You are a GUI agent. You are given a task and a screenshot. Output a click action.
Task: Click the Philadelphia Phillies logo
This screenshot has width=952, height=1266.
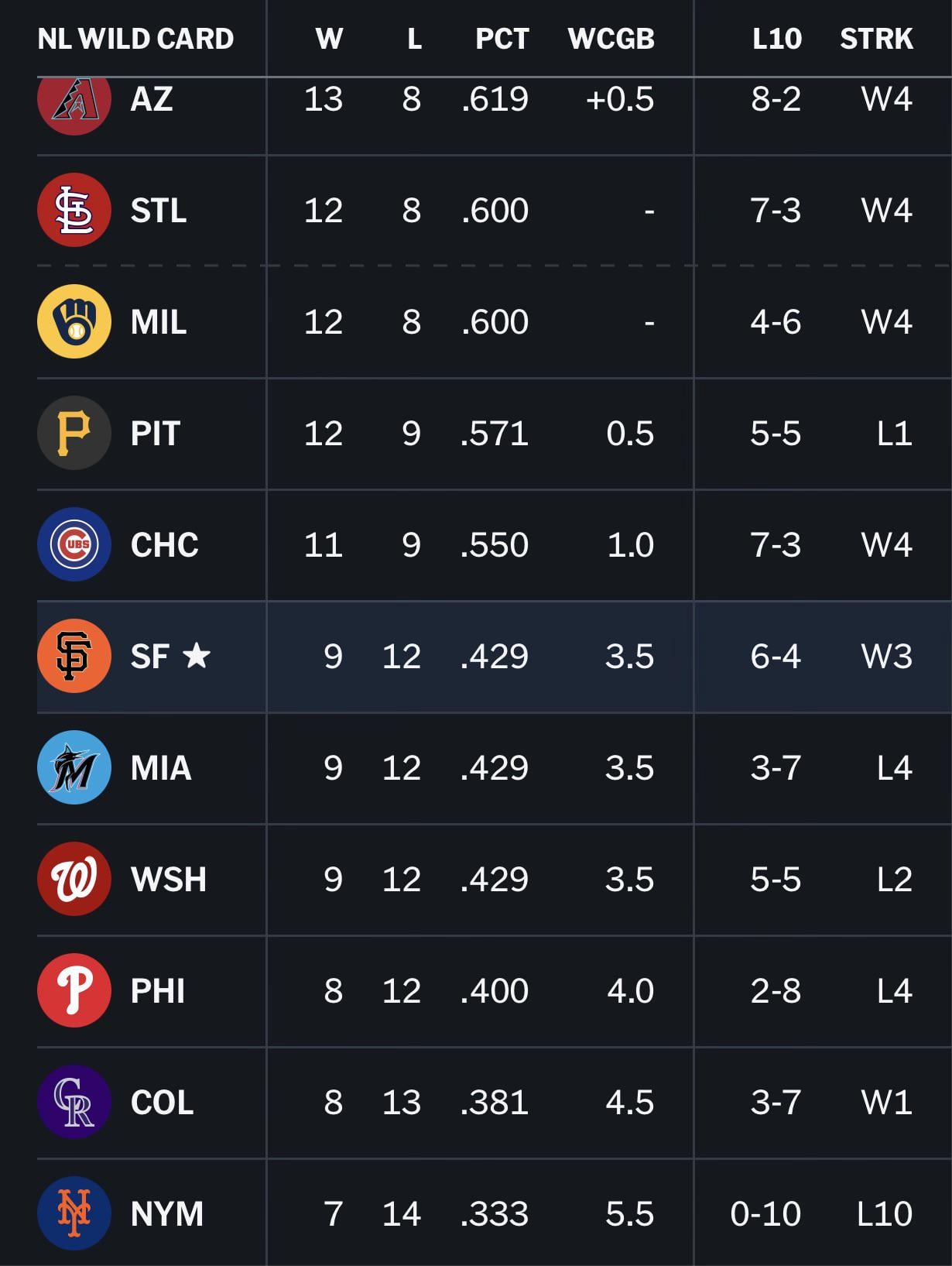tap(74, 990)
